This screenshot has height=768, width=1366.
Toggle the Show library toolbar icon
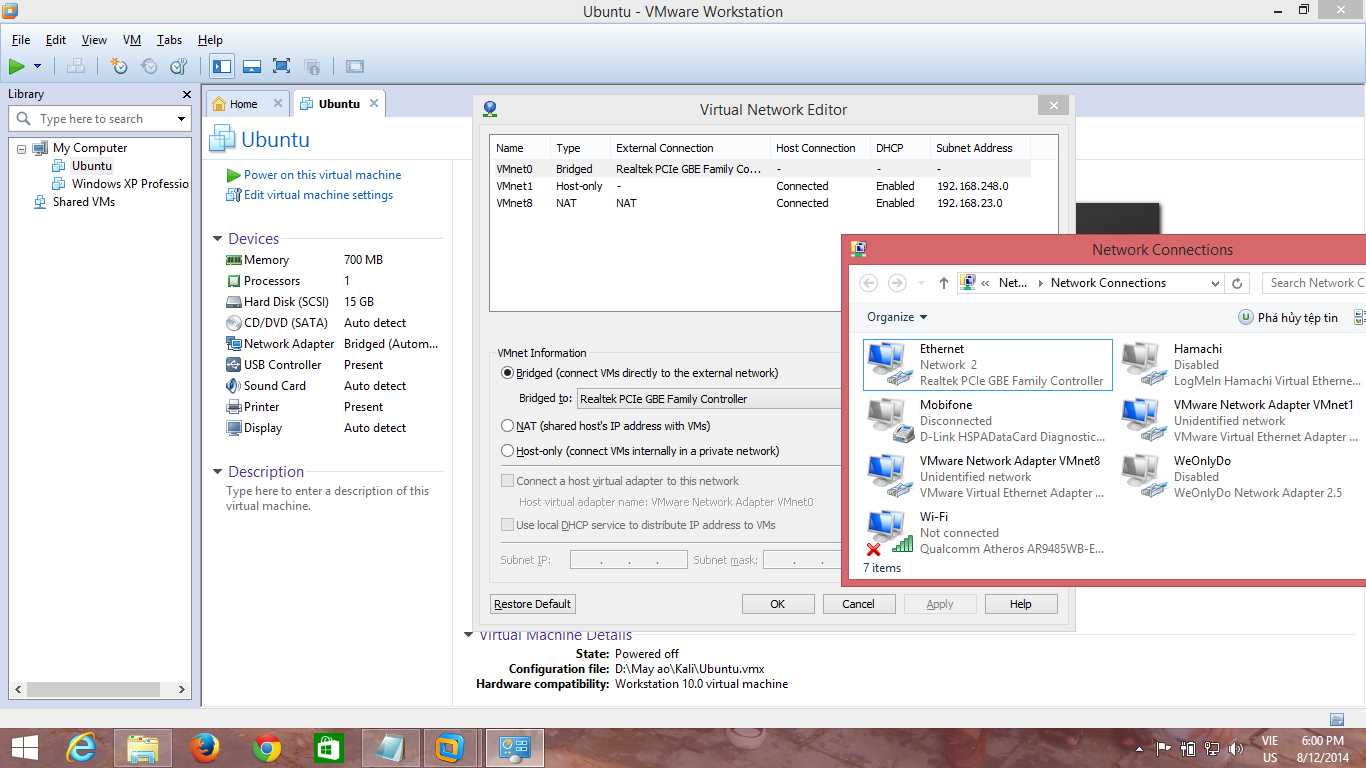(222, 66)
